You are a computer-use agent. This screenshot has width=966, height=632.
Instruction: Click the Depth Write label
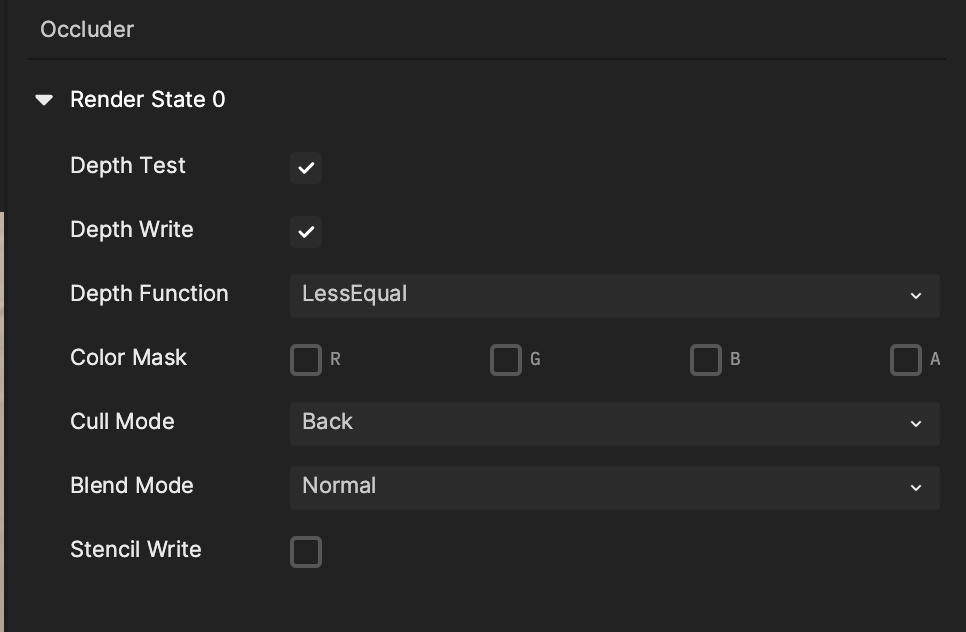(x=132, y=230)
